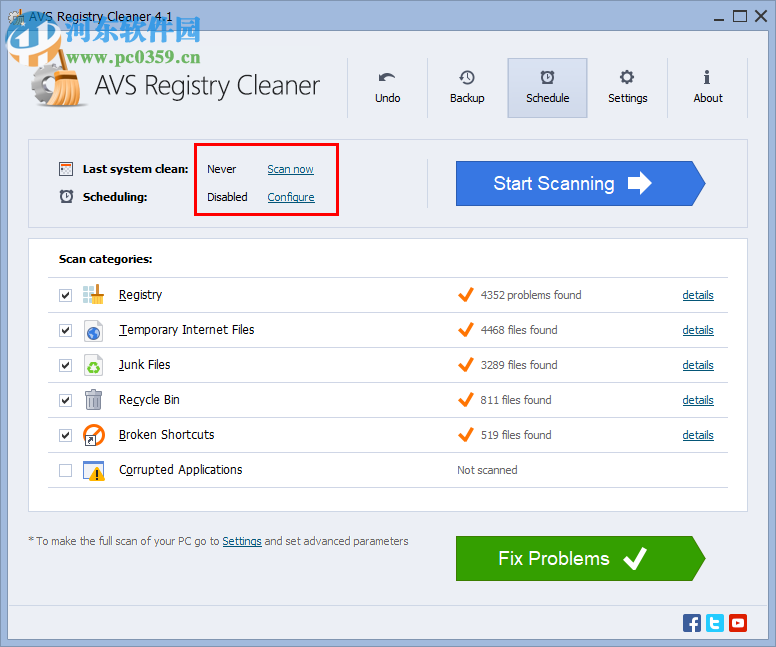Click the Recycle Bin trash icon

click(94, 400)
